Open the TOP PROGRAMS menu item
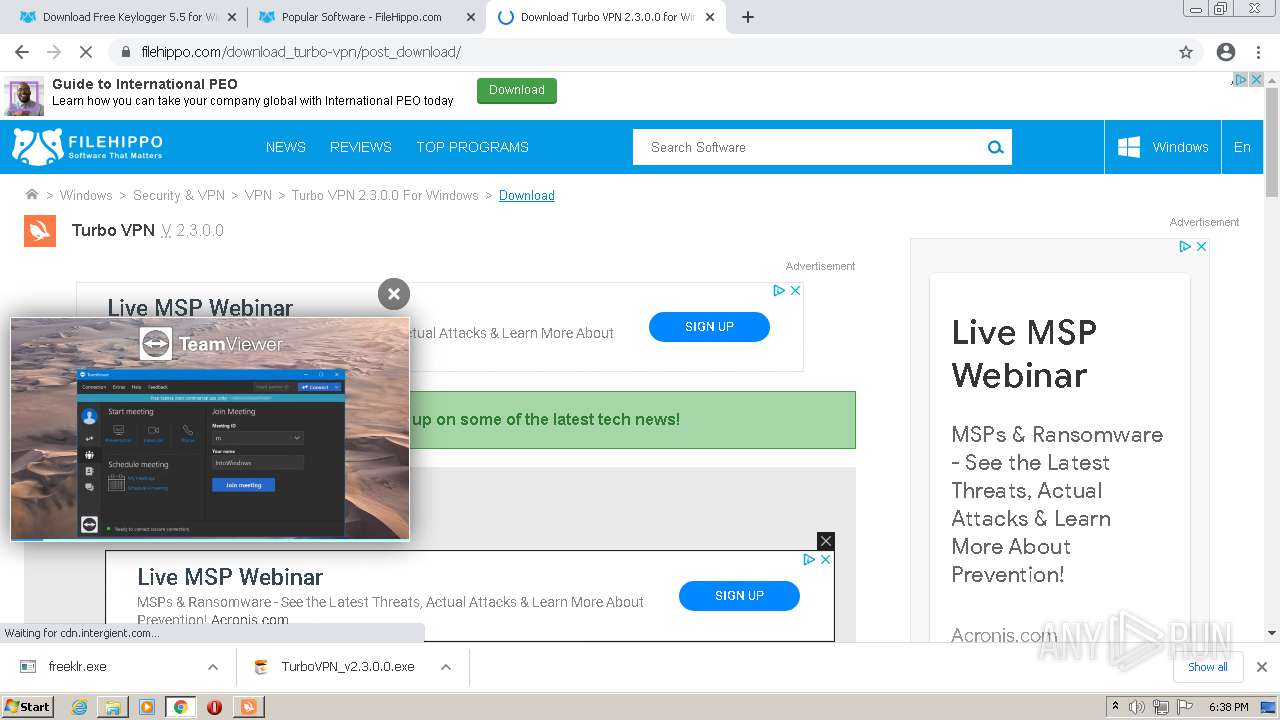Screen dimensions: 1280x720 [472, 147]
